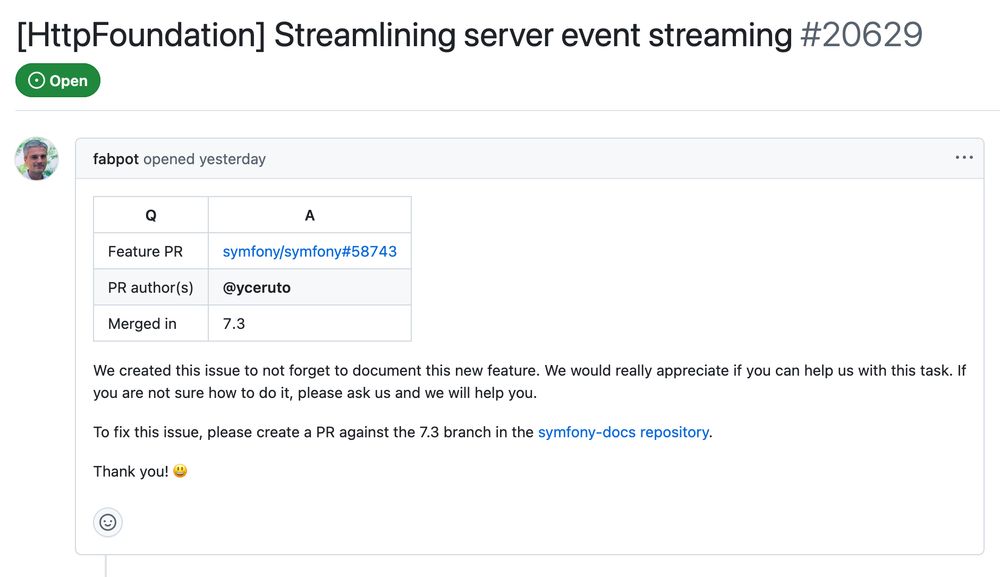
Task: Click the @yceruto mention
Action: pos(256,288)
